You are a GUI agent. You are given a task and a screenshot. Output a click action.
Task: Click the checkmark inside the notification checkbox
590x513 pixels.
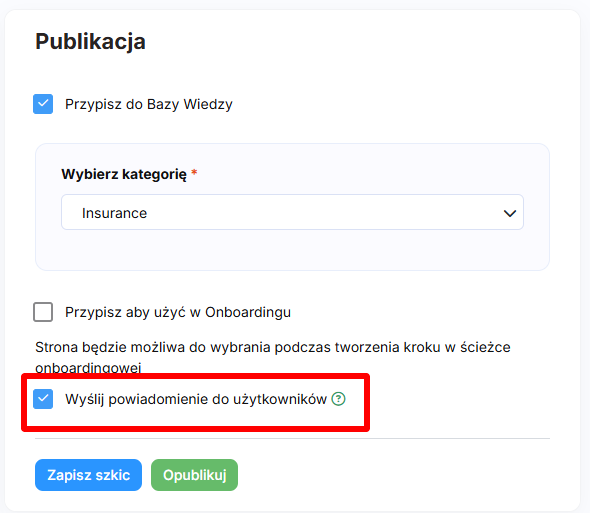pos(43,398)
